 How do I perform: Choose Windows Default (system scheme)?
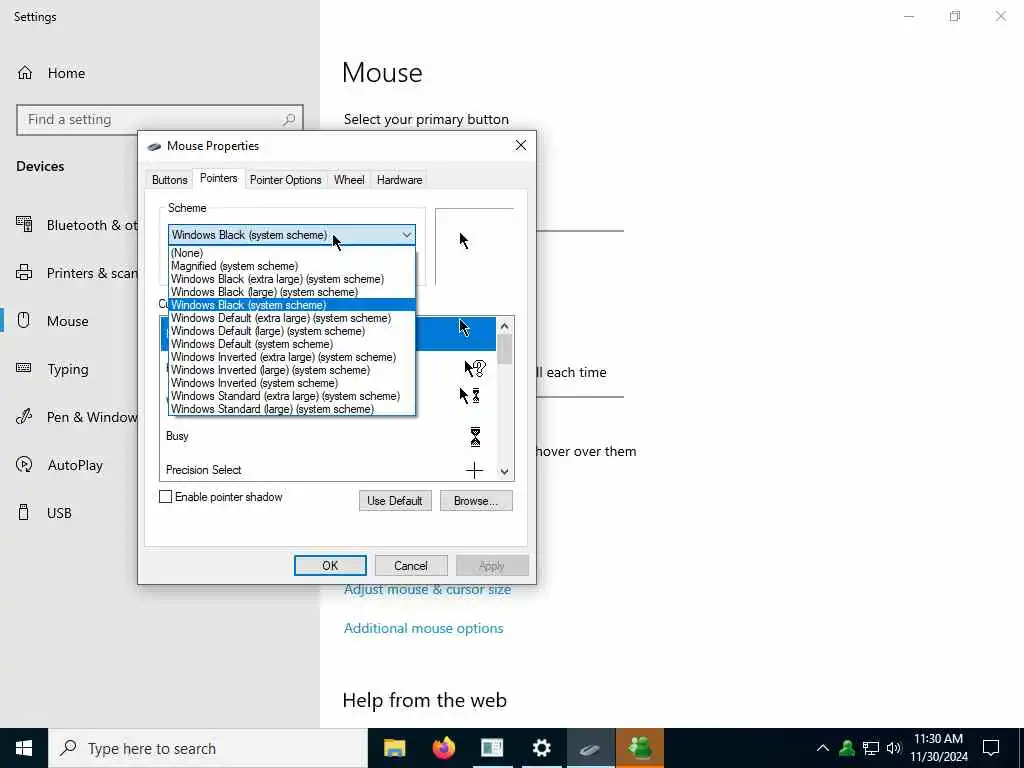[292, 344]
